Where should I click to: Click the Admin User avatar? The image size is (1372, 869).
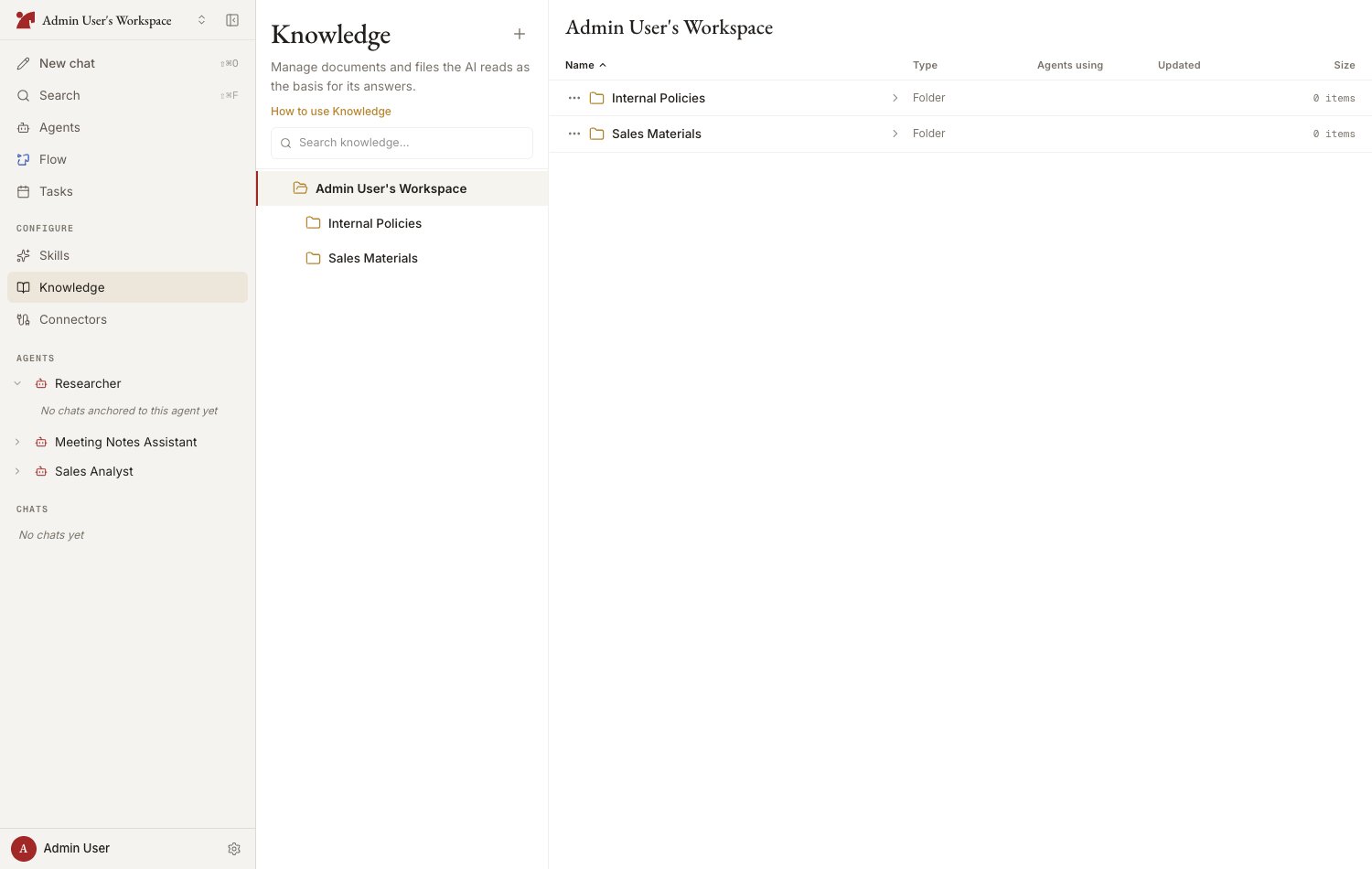[24, 848]
